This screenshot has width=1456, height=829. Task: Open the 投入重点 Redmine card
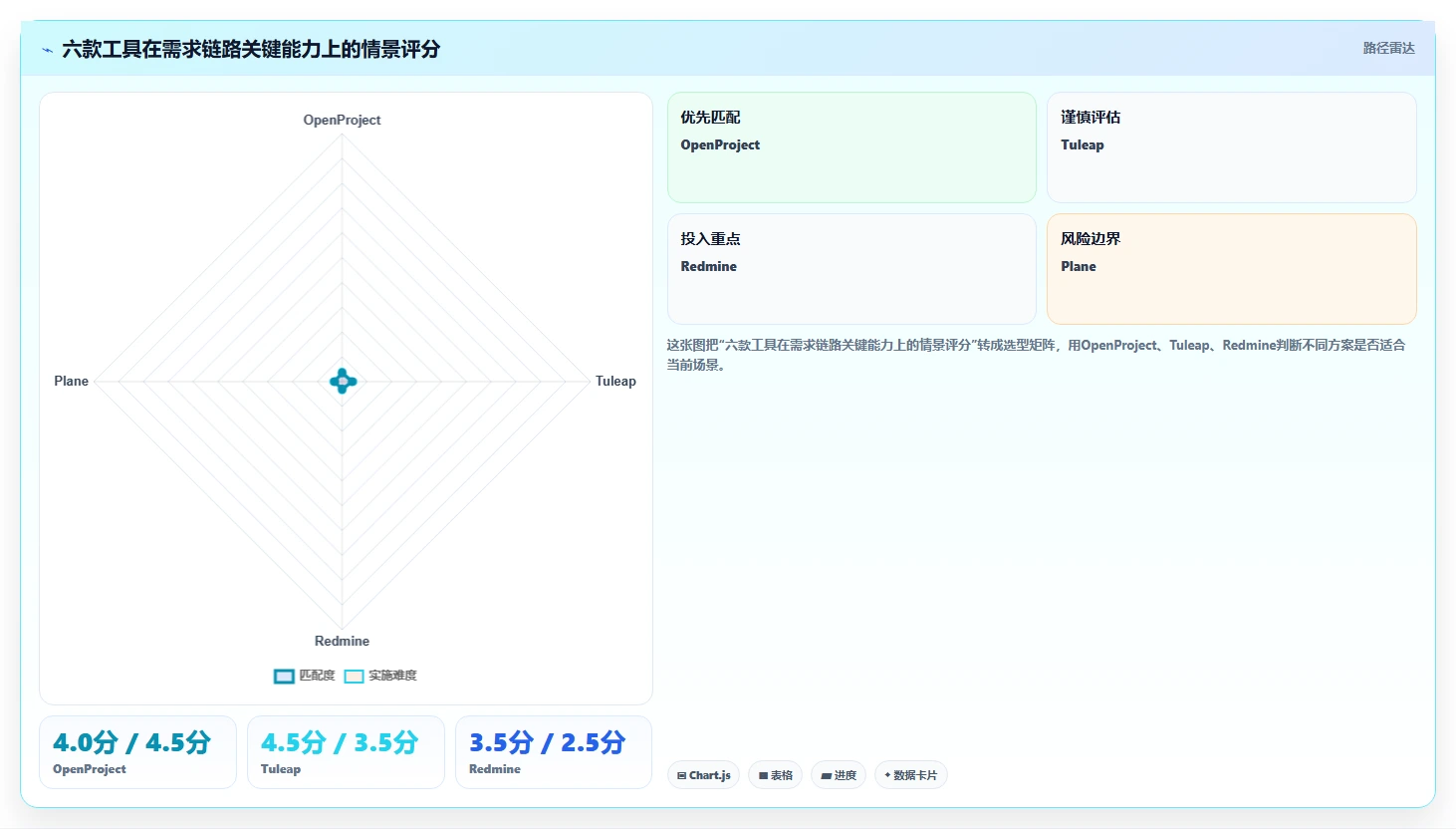click(851, 269)
